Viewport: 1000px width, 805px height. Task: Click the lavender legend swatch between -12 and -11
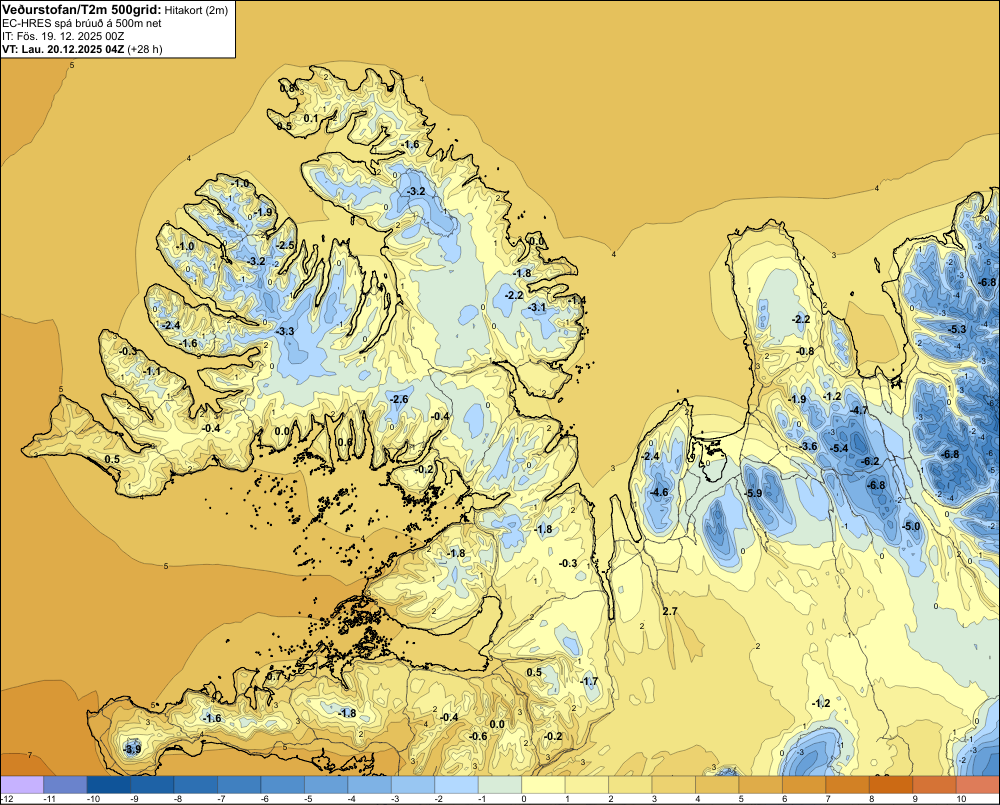(x=22, y=785)
